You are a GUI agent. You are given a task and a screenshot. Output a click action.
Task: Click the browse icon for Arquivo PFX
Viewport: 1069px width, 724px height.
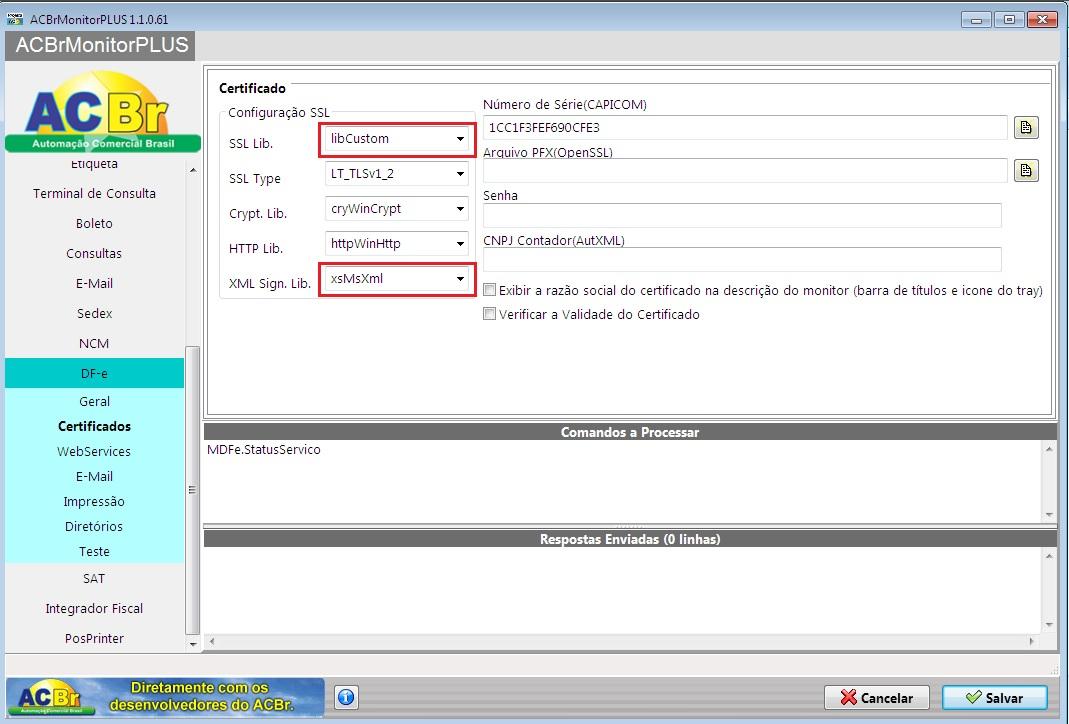(1026, 170)
